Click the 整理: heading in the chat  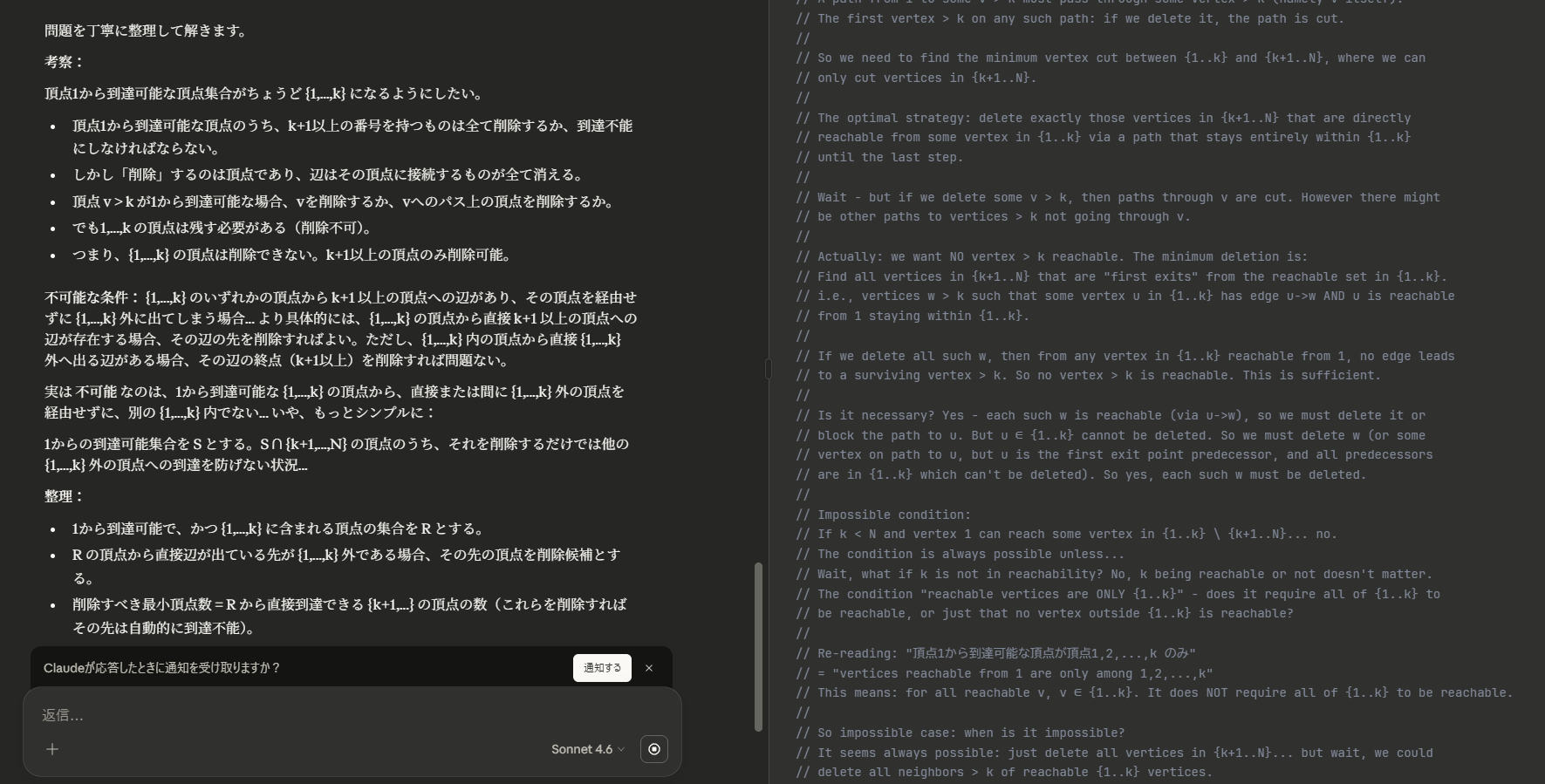click(x=65, y=496)
